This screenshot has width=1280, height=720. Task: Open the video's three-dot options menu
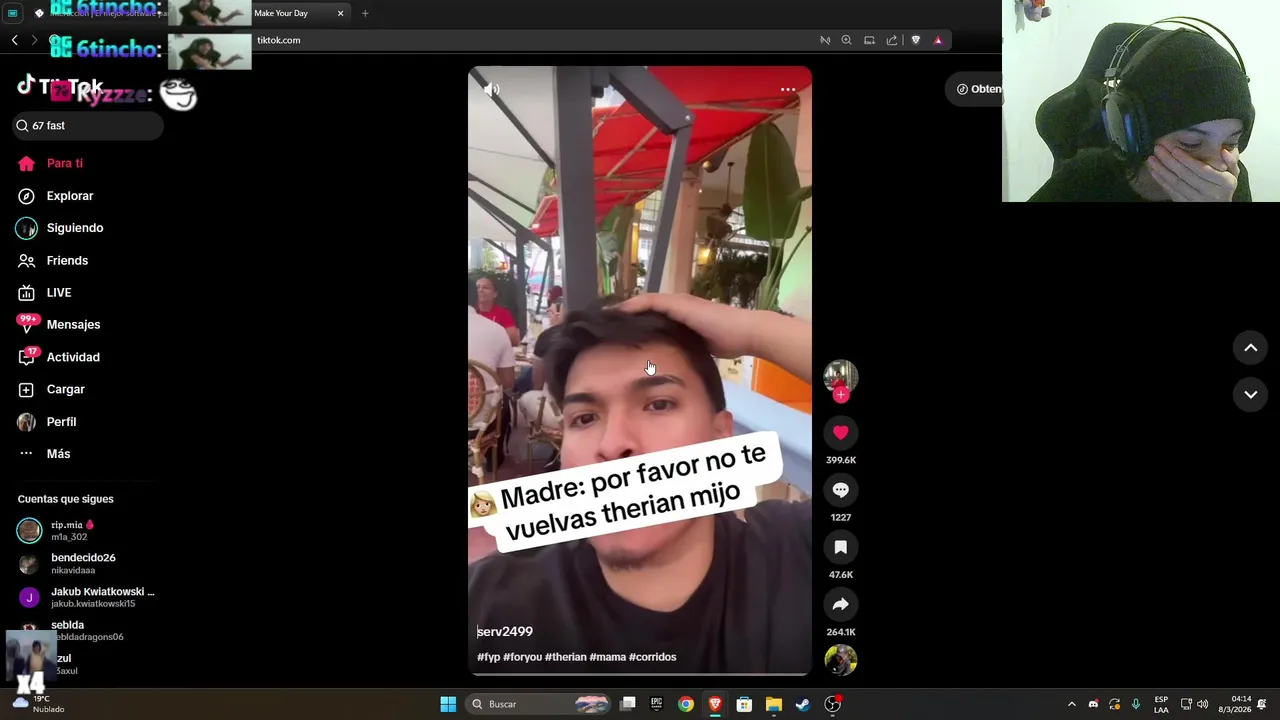pyautogui.click(x=788, y=89)
